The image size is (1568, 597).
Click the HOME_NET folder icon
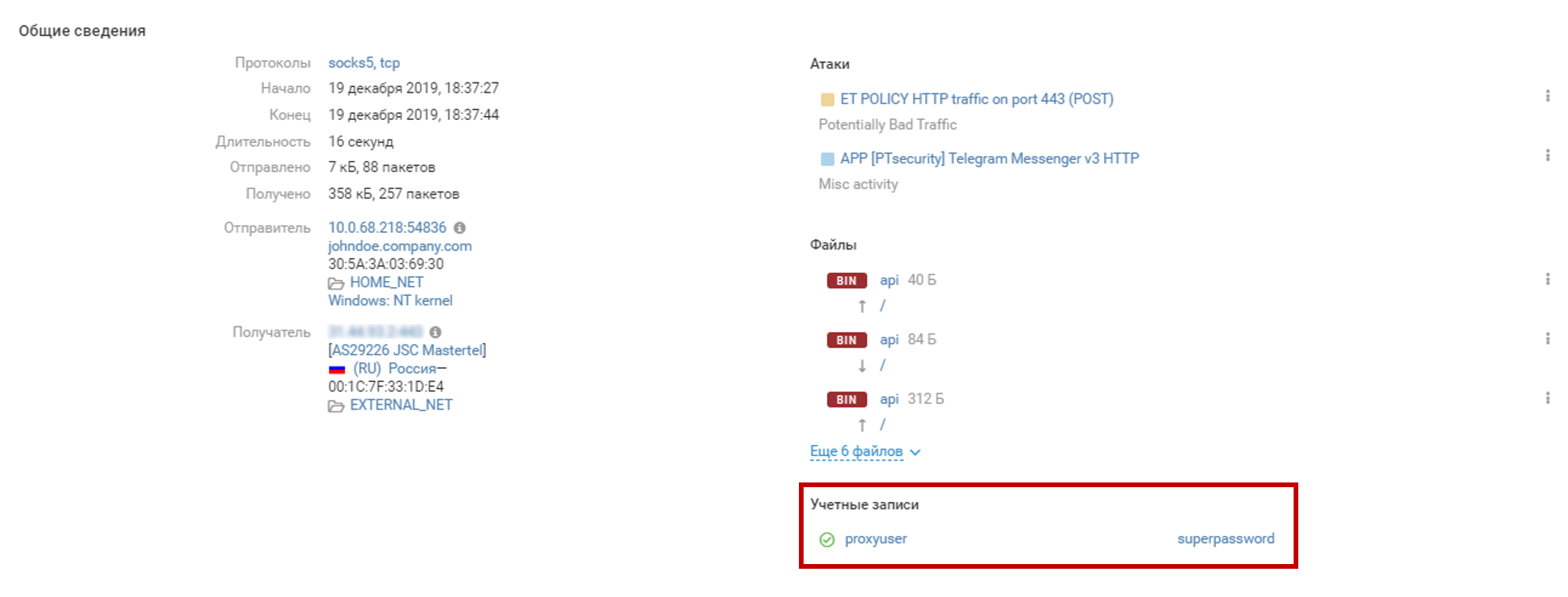click(x=336, y=283)
